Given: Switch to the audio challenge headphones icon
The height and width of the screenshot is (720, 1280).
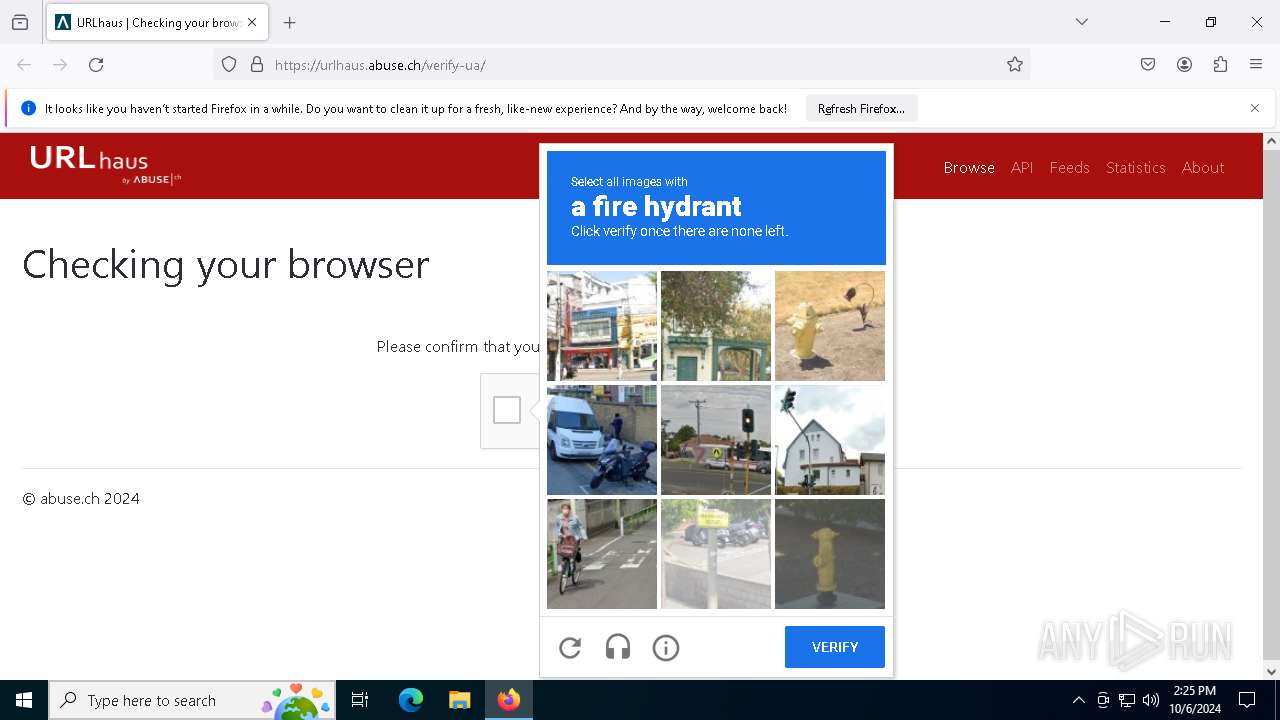Looking at the screenshot, I should pyautogui.click(x=618, y=648).
